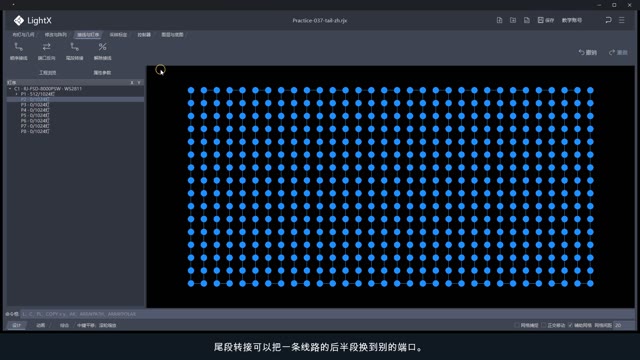Select port row P4 - 0/1024
The width and height of the screenshot is (640, 360).
point(76,110)
